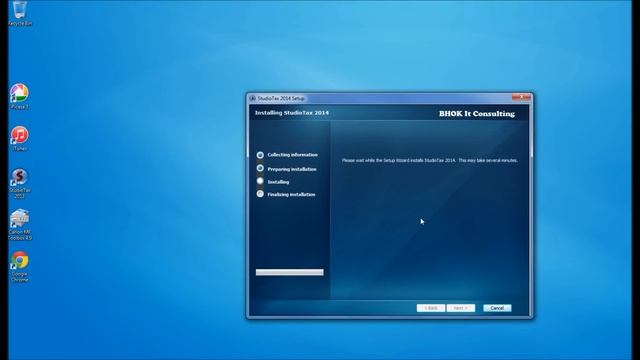Select the StudioTax 2013 desktop shortcut

(x=19, y=183)
